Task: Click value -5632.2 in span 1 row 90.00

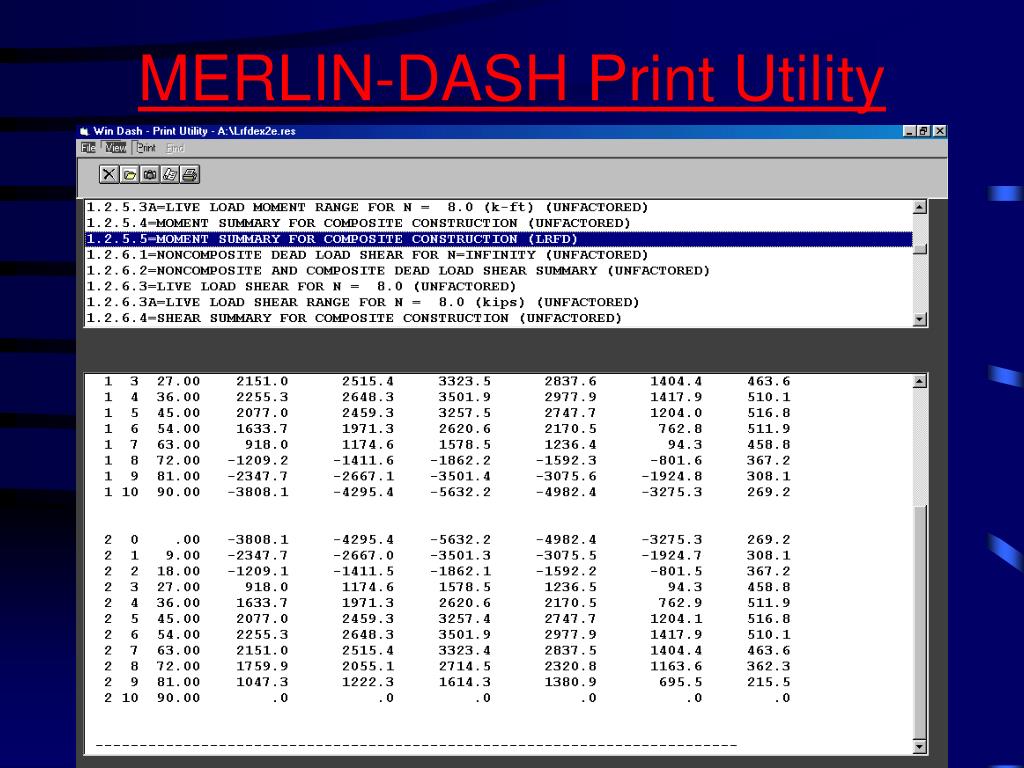Action: point(460,492)
